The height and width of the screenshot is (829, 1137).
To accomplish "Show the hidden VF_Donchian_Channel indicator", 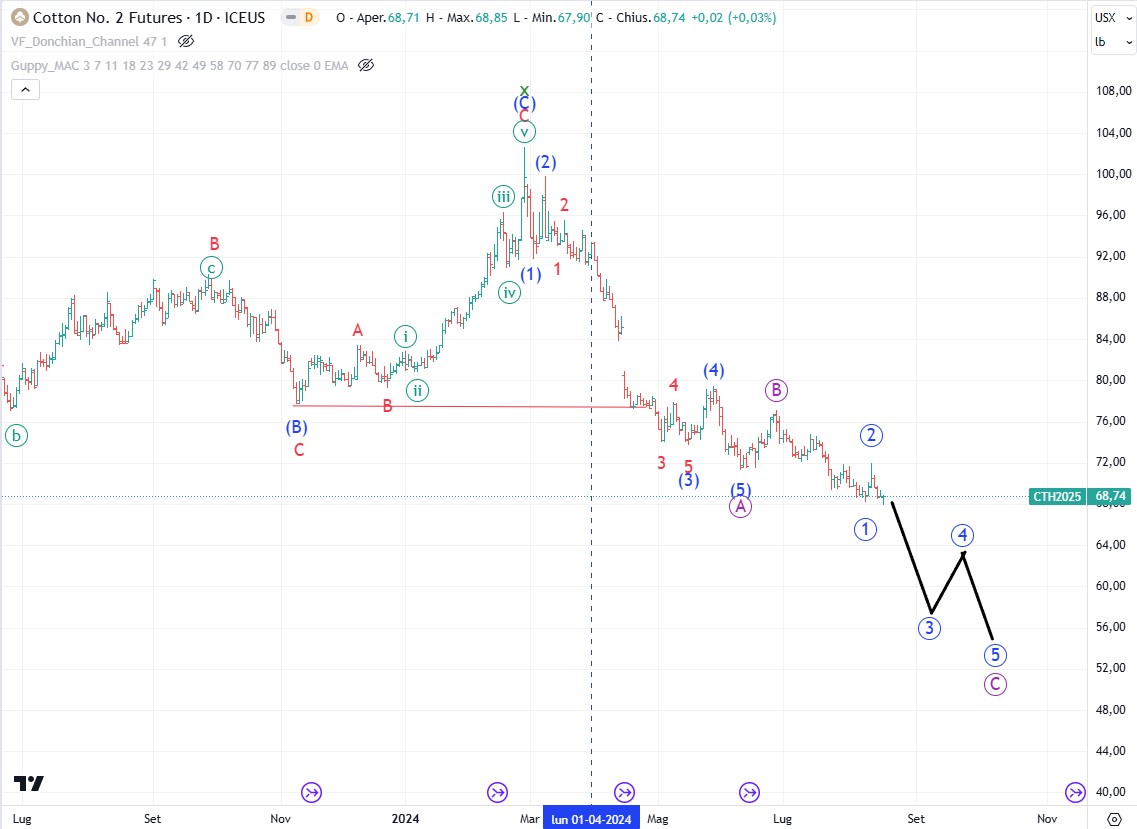I will click(186, 41).
